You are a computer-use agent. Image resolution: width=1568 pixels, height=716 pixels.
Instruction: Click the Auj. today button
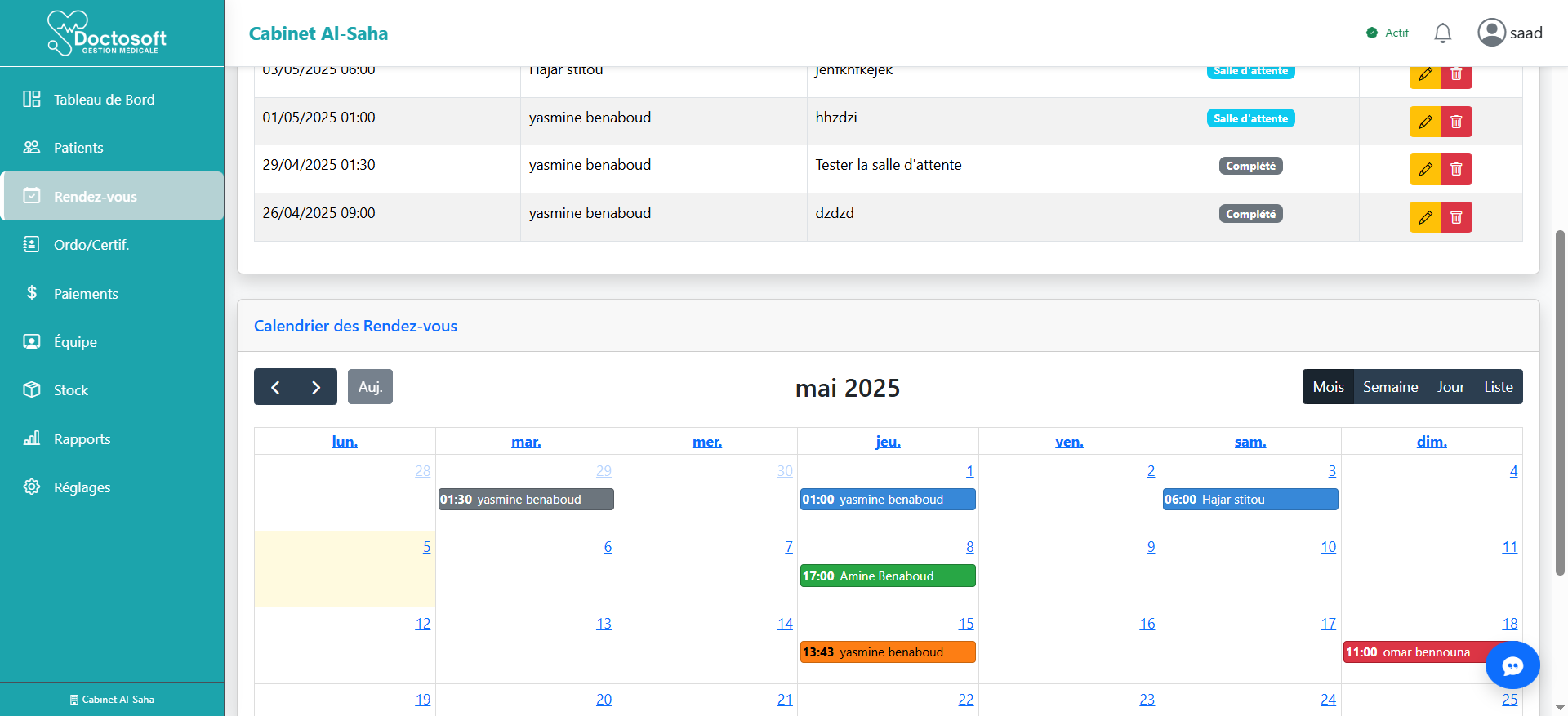coord(370,387)
